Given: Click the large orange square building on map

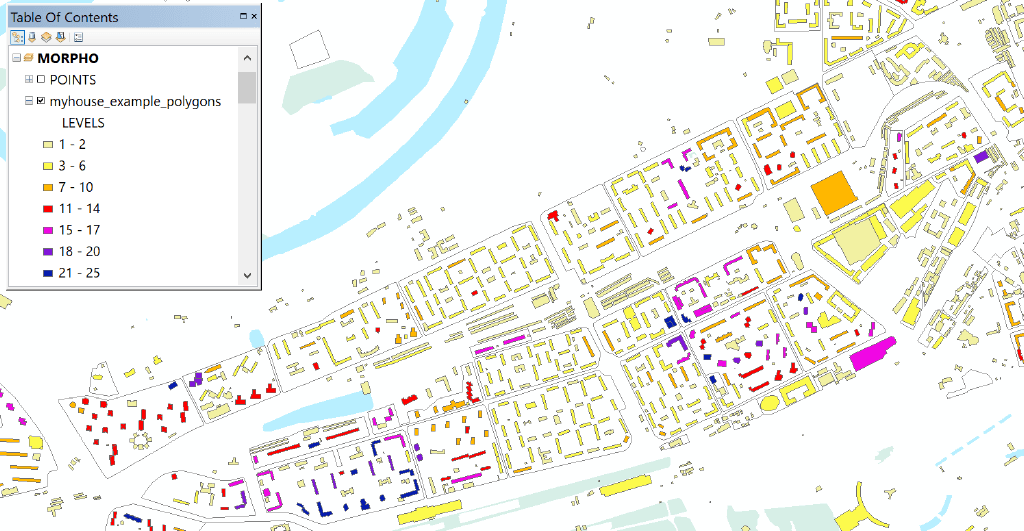Looking at the screenshot, I should pos(834,193).
